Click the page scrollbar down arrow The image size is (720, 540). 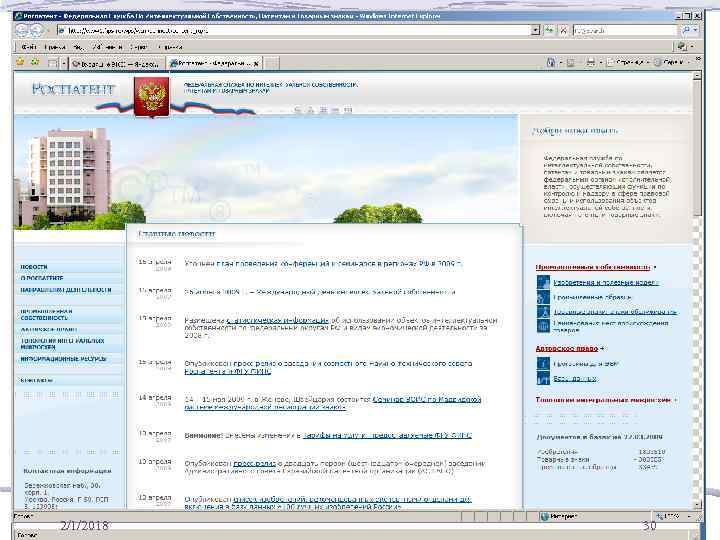point(697,504)
